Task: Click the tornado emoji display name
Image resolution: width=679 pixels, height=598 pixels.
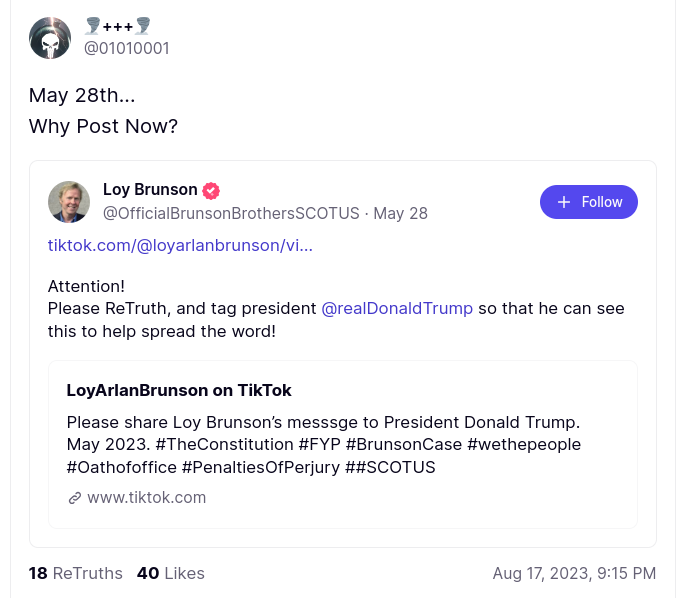Action: pos(118,26)
